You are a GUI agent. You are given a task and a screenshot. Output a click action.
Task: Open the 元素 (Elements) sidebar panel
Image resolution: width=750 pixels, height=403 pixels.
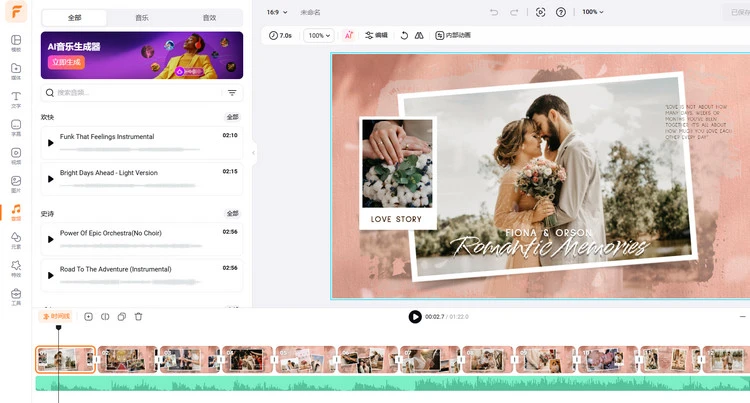click(x=16, y=240)
